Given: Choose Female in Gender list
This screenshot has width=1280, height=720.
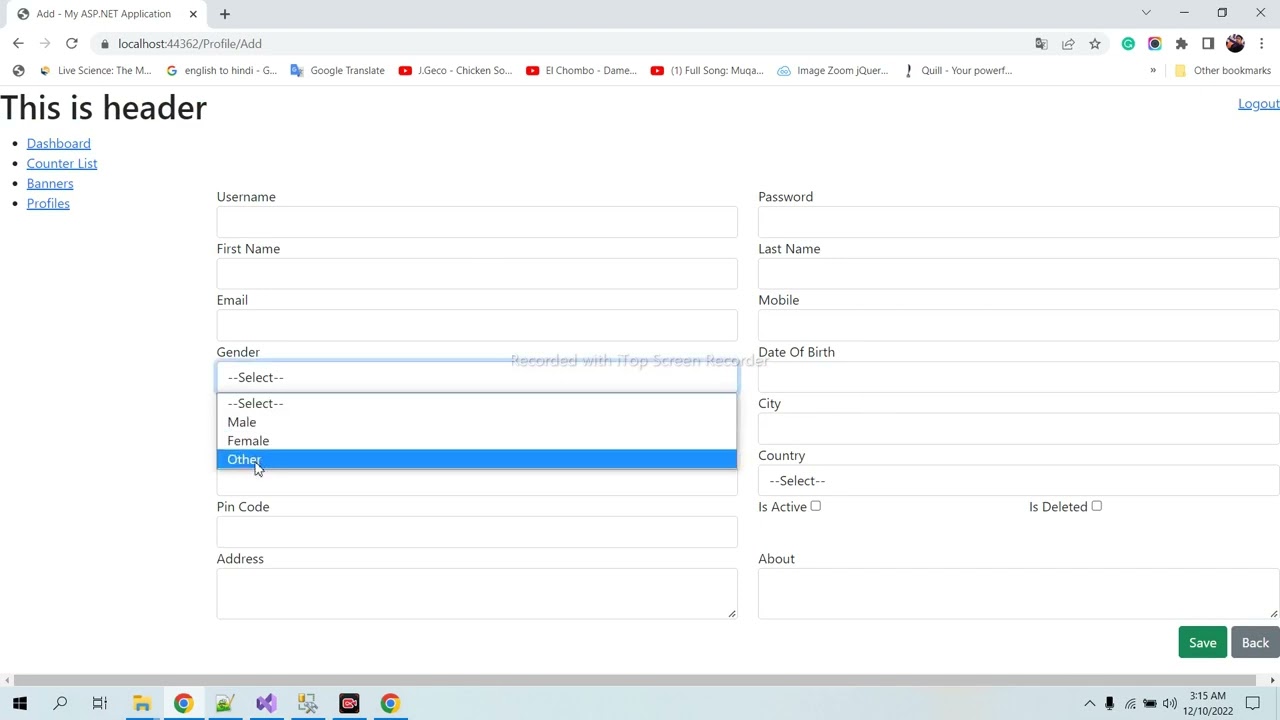Looking at the screenshot, I should click(x=477, y=441).
